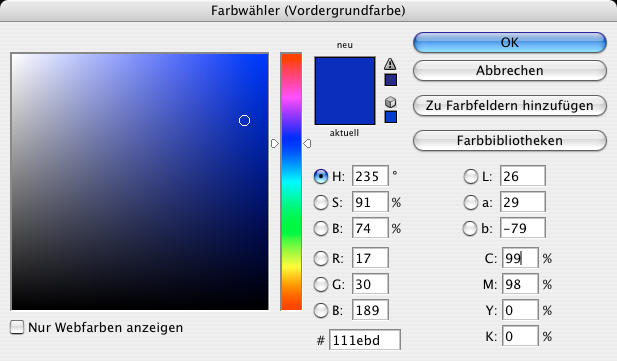The image size is (617, 361).
Task: Click the out-of-gamut warning triangle icon
Action: click(390, 64)
